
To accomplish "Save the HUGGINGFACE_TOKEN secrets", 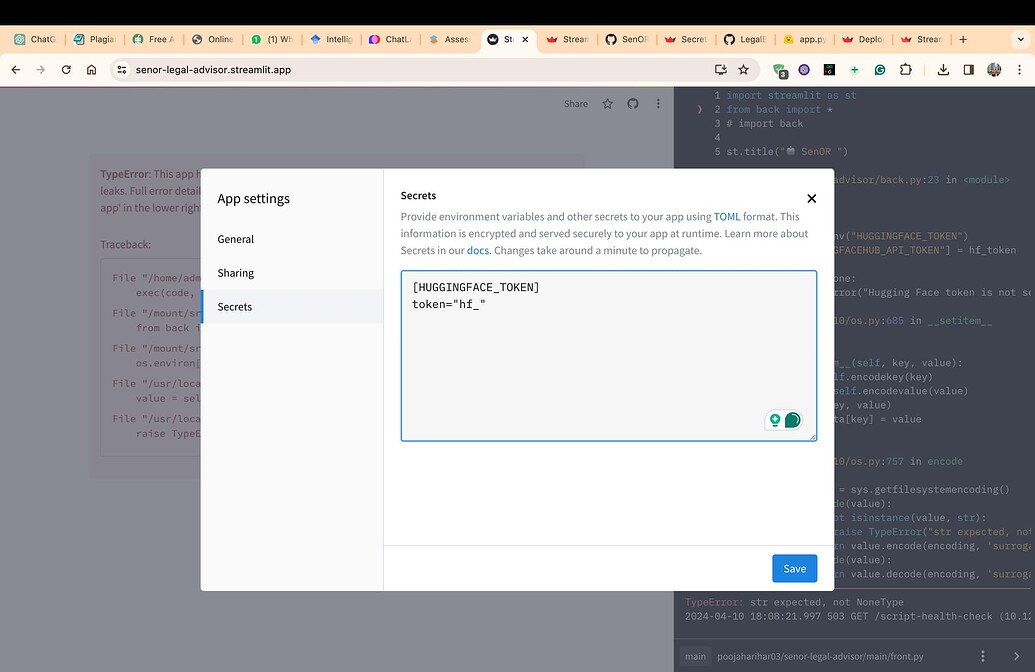I will [x=794, y=568].
